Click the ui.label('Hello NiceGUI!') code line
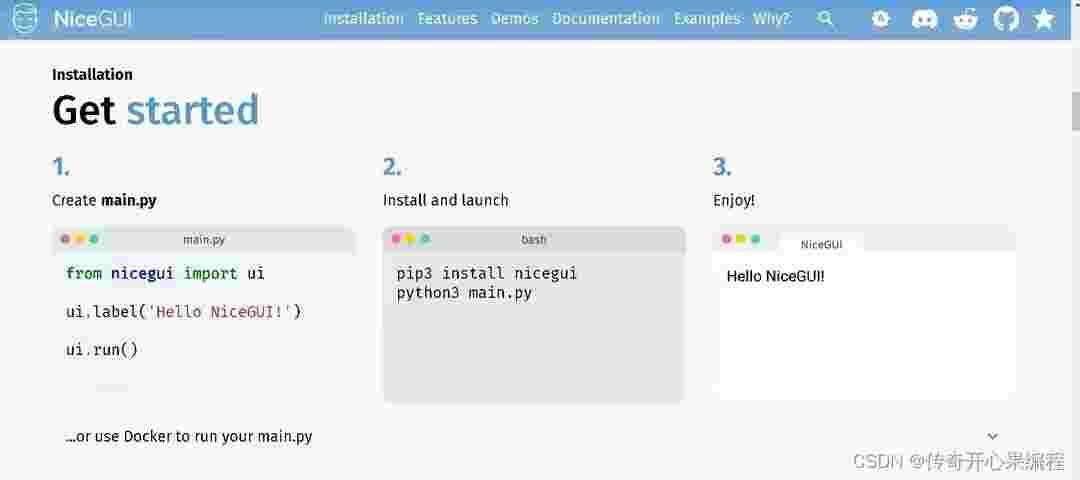 pos(184,312)
